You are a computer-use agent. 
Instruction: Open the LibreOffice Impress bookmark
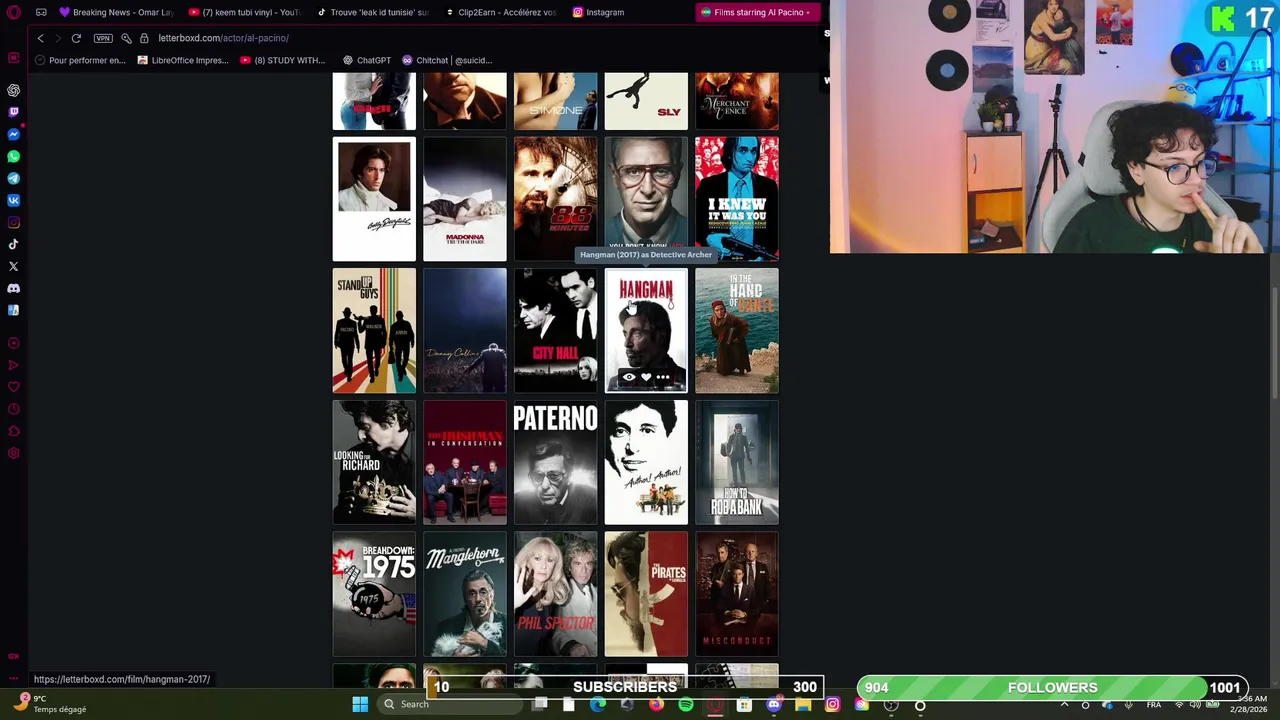[183, 60]
